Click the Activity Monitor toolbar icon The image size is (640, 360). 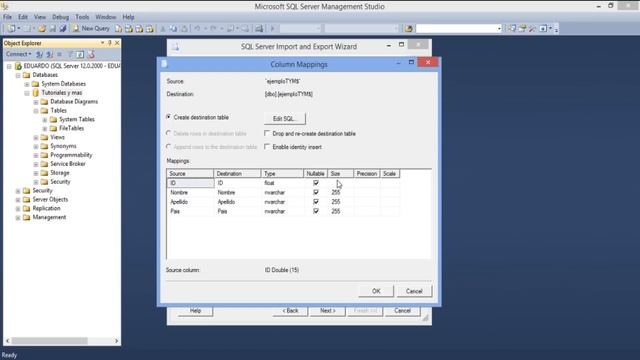tap(259, 29)
